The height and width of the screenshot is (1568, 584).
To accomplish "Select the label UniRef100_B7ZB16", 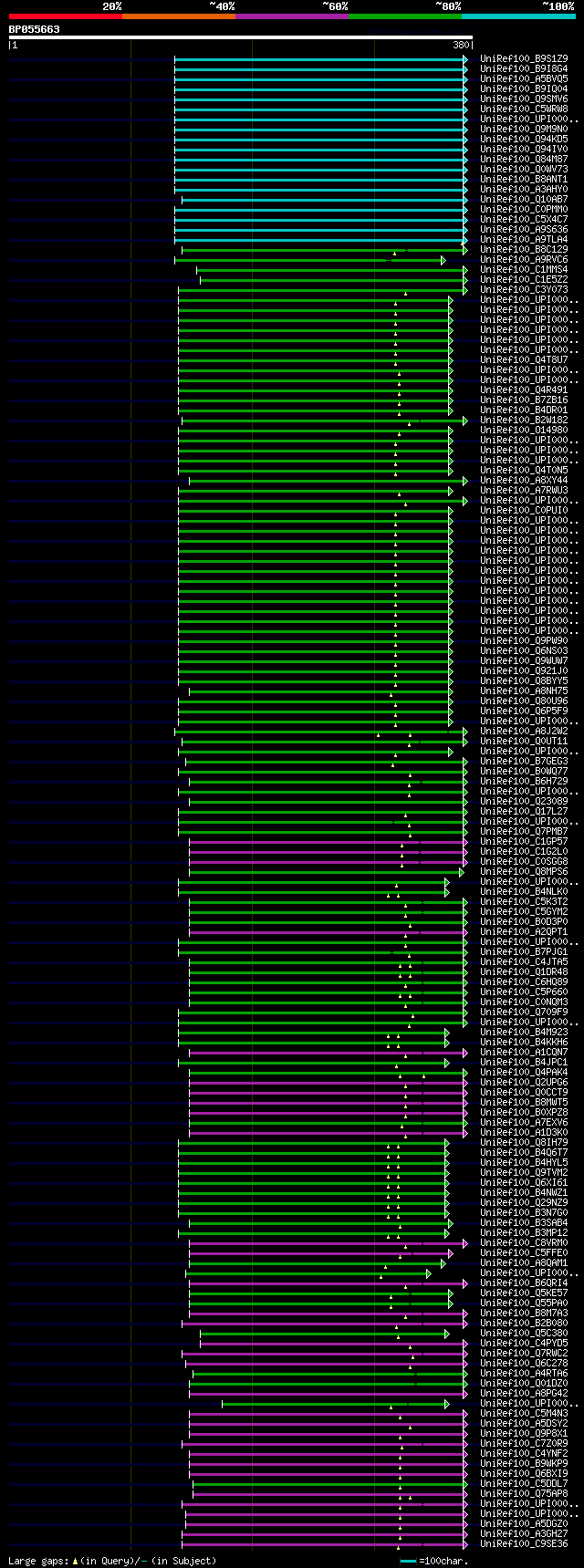I will click(x=524, y=400).
